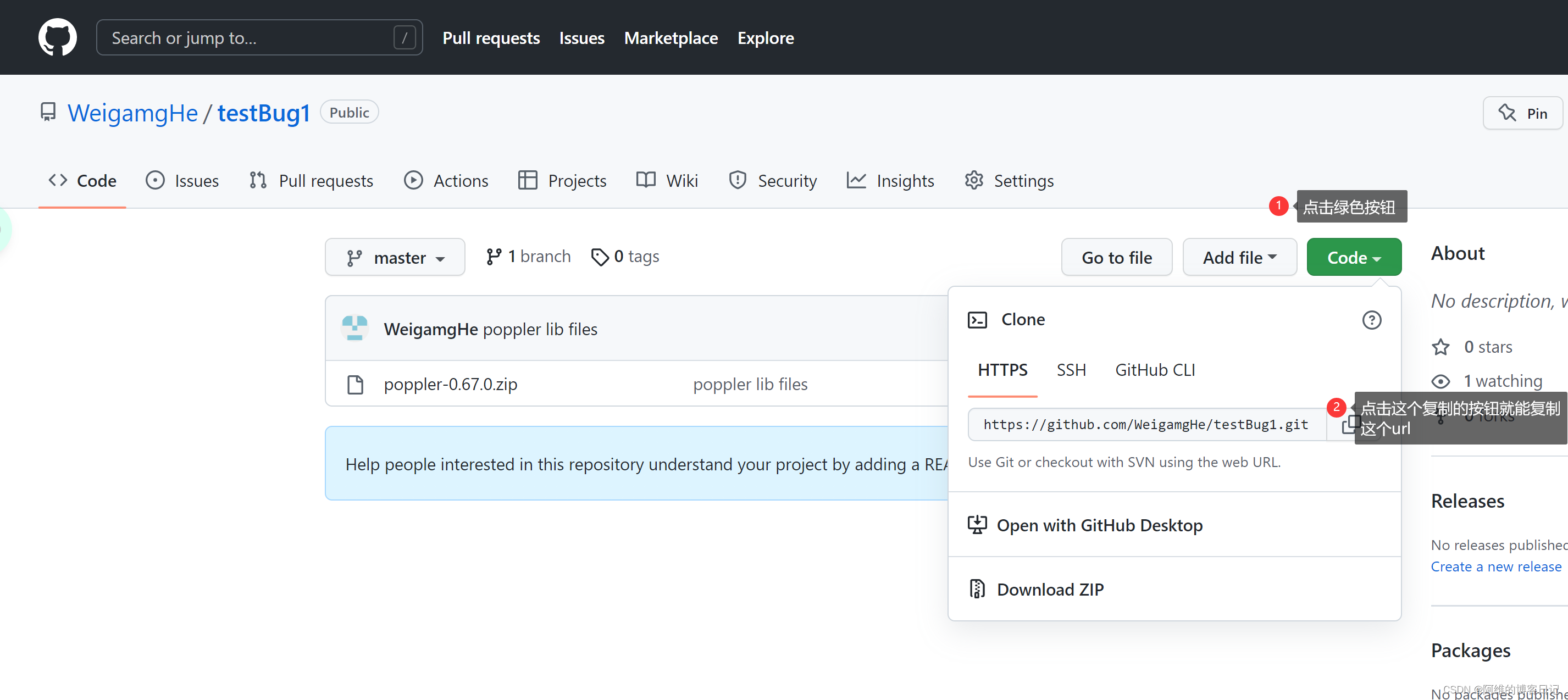Open the Projects tab
The width and height of the screenshot is (1568, 700).
pyautogui.click(x=562, y=181)
